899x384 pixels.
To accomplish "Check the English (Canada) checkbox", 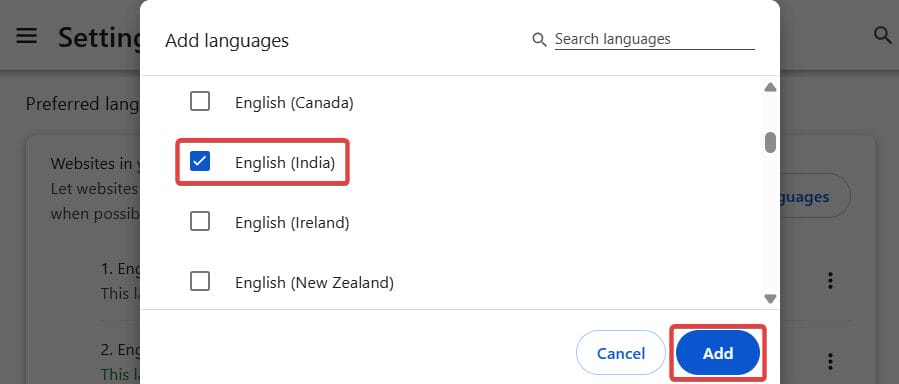I will point(200,102).
